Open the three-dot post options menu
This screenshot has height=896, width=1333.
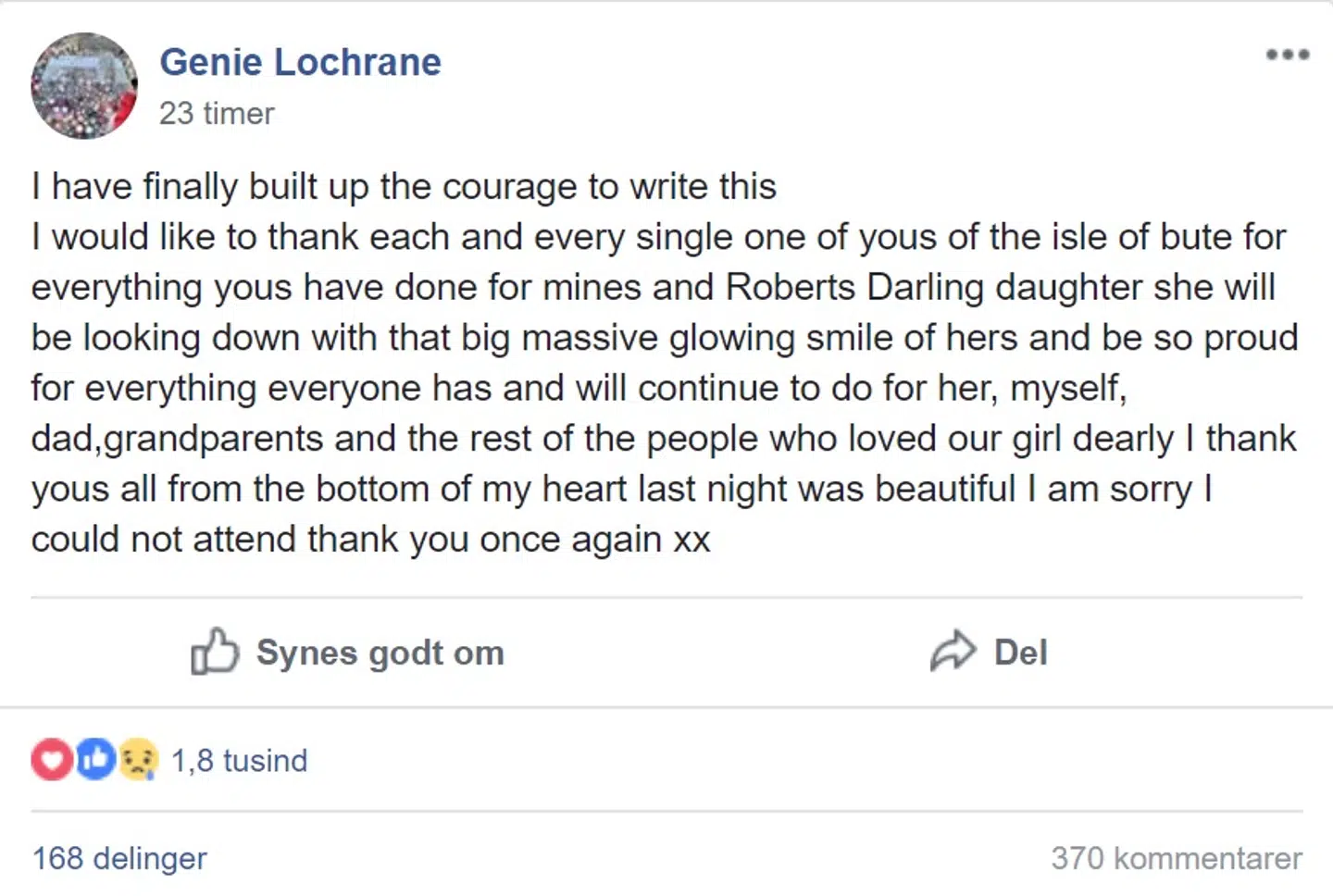pyautogui.click(x=1288, y=55)
